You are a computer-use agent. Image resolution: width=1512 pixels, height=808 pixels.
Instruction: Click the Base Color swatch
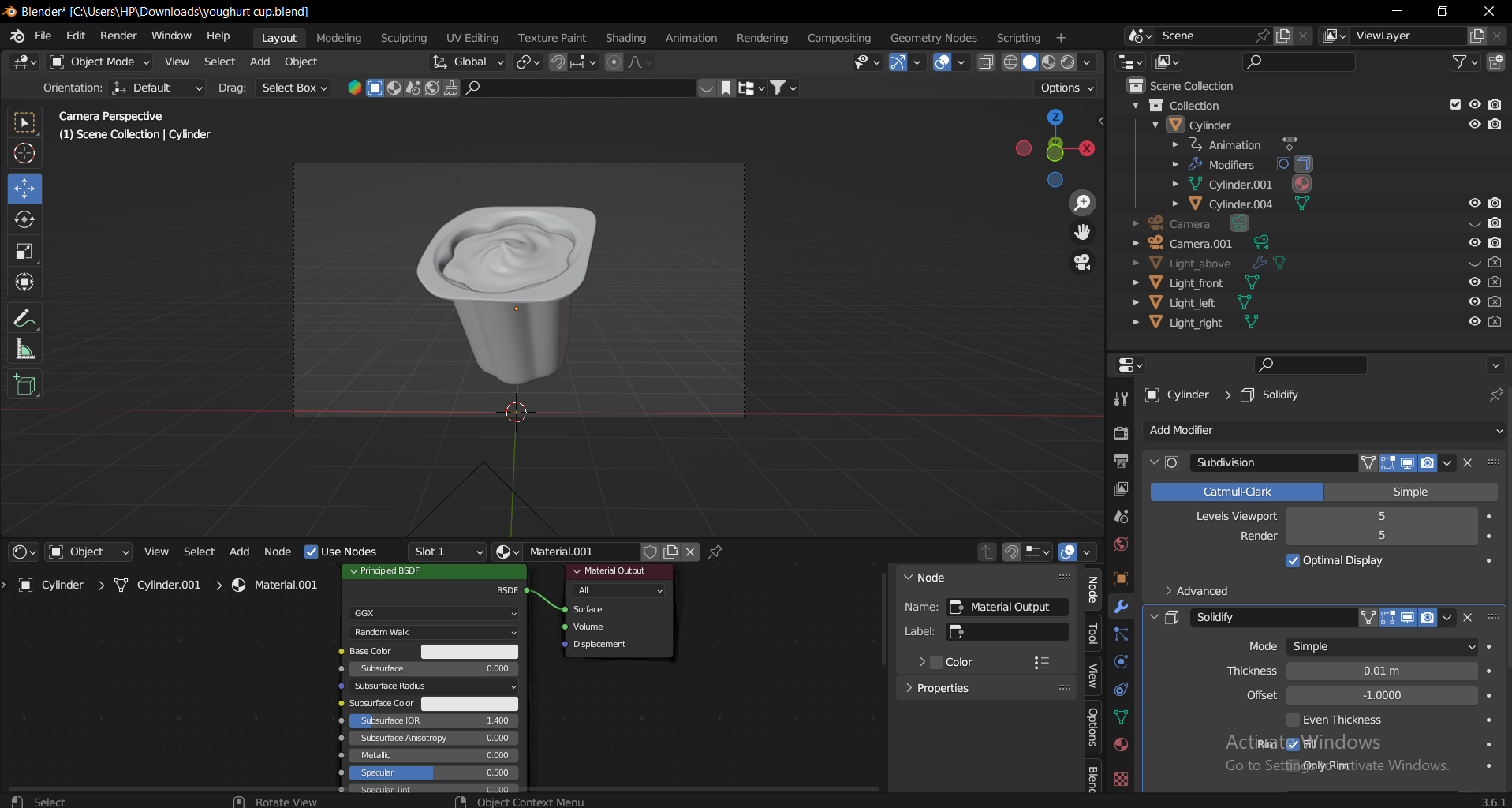[469, 651]
